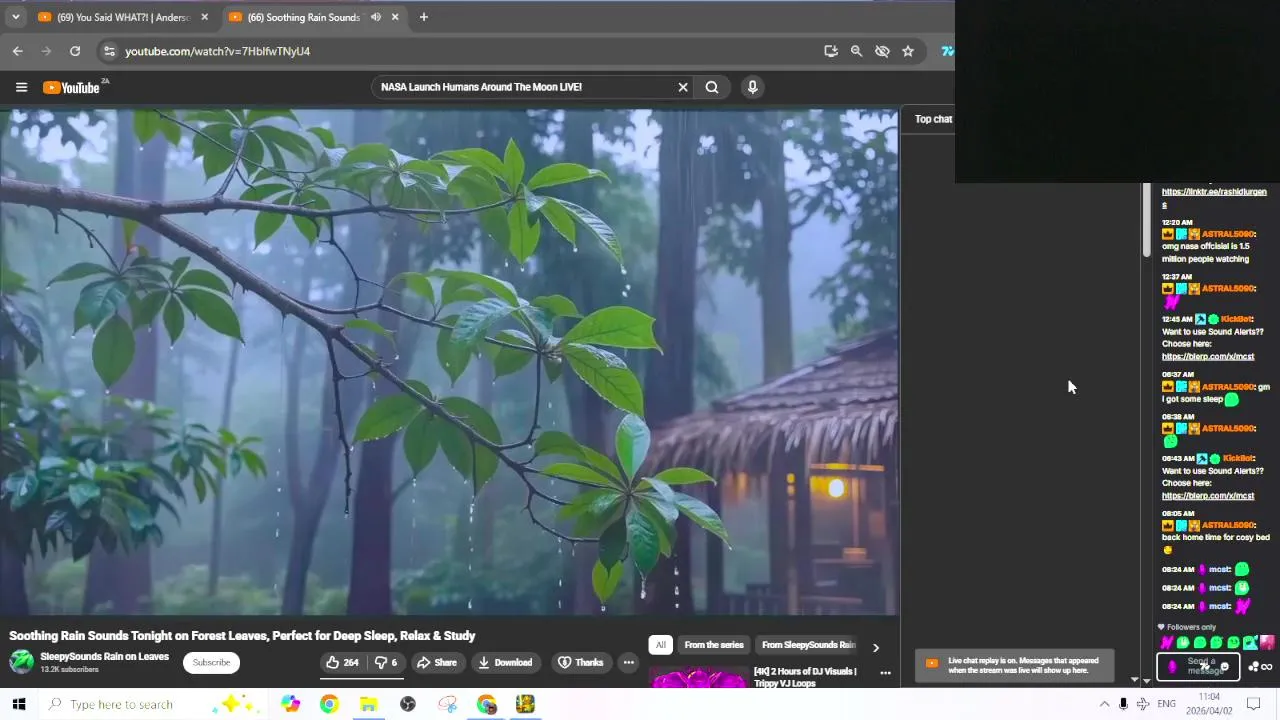Click the taskbar microphone tray icon
The height and width of the screenshot is (720, 1280).
(1123, 704)
